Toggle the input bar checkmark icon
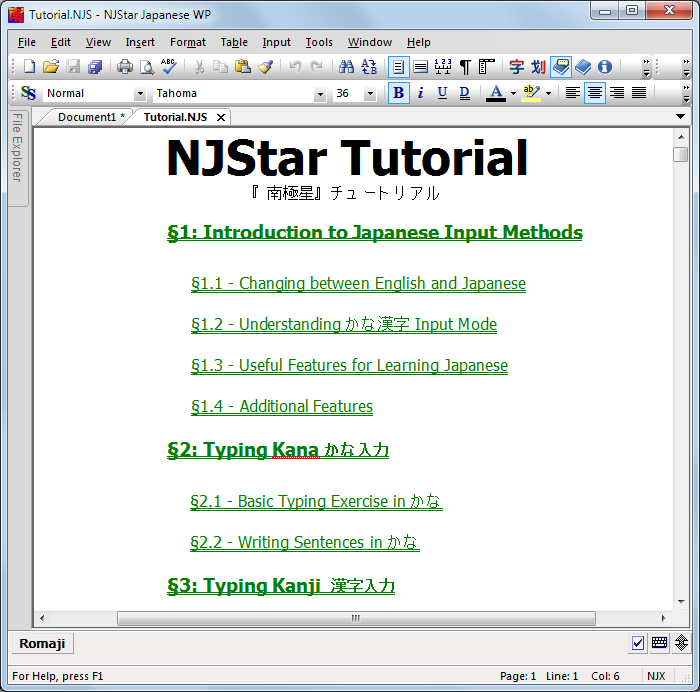This screenshot has width=700, height=692. 638,643
